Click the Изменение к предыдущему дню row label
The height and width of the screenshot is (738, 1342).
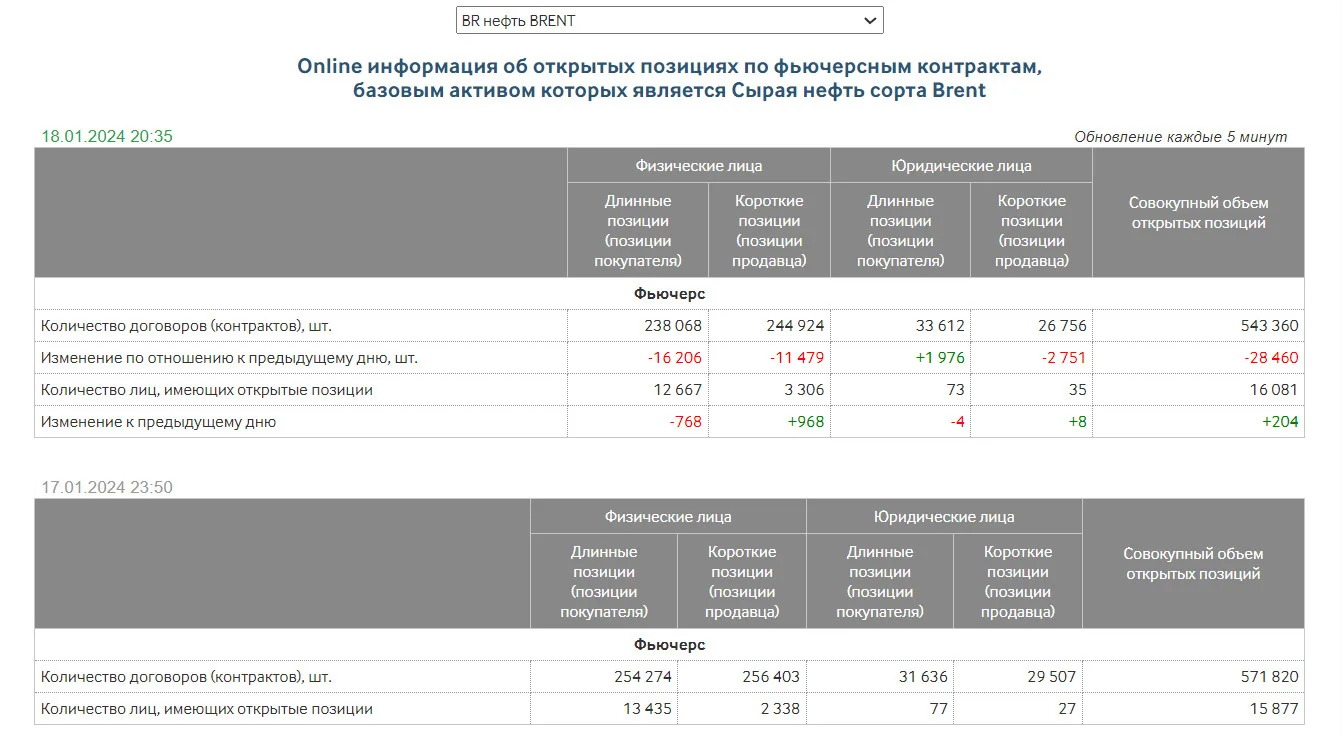pyautogui.click(x=158, y=422)
